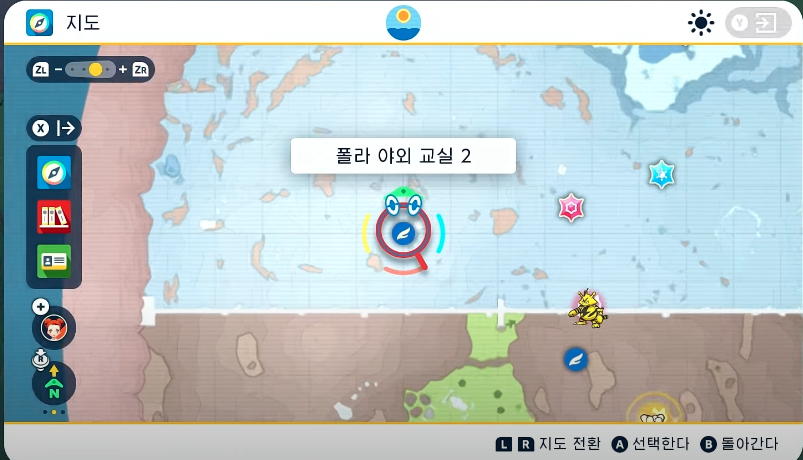Click the A 선택한다 select prompt
Screen dimensions: 803x460
coord(650,444)
